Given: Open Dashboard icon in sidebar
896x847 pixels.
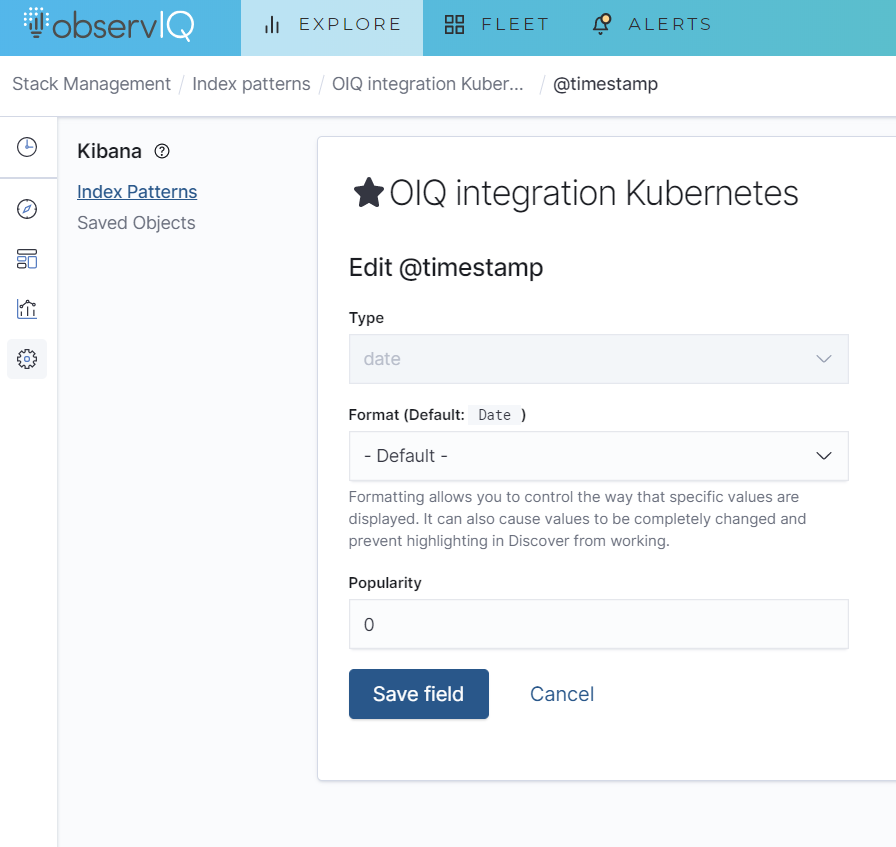Looking at the screenshot, I should 27,259.
